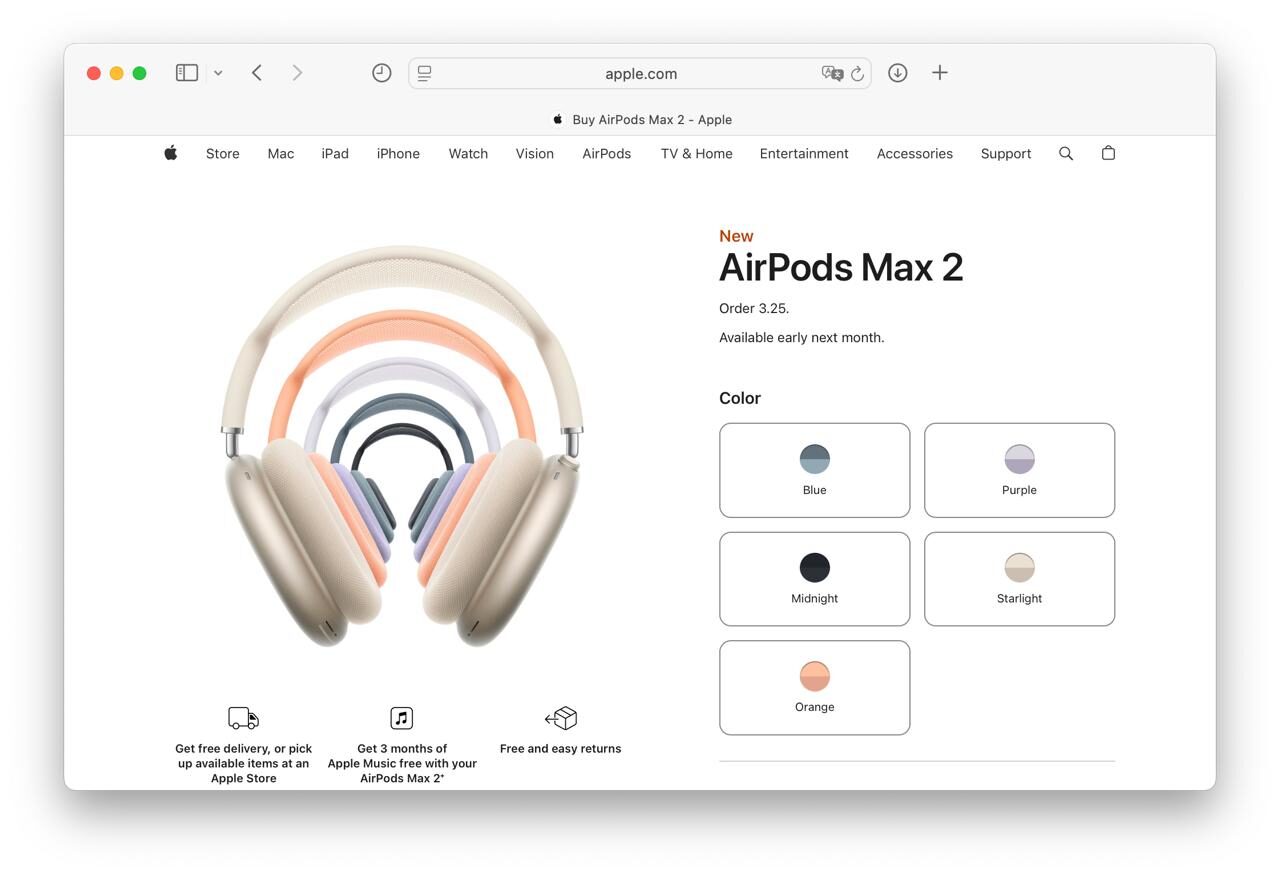Image resolution: width=1280 pixels, height=875 pixels.
Task: Open the translate options in the address bar
Action: pos(833,73)
